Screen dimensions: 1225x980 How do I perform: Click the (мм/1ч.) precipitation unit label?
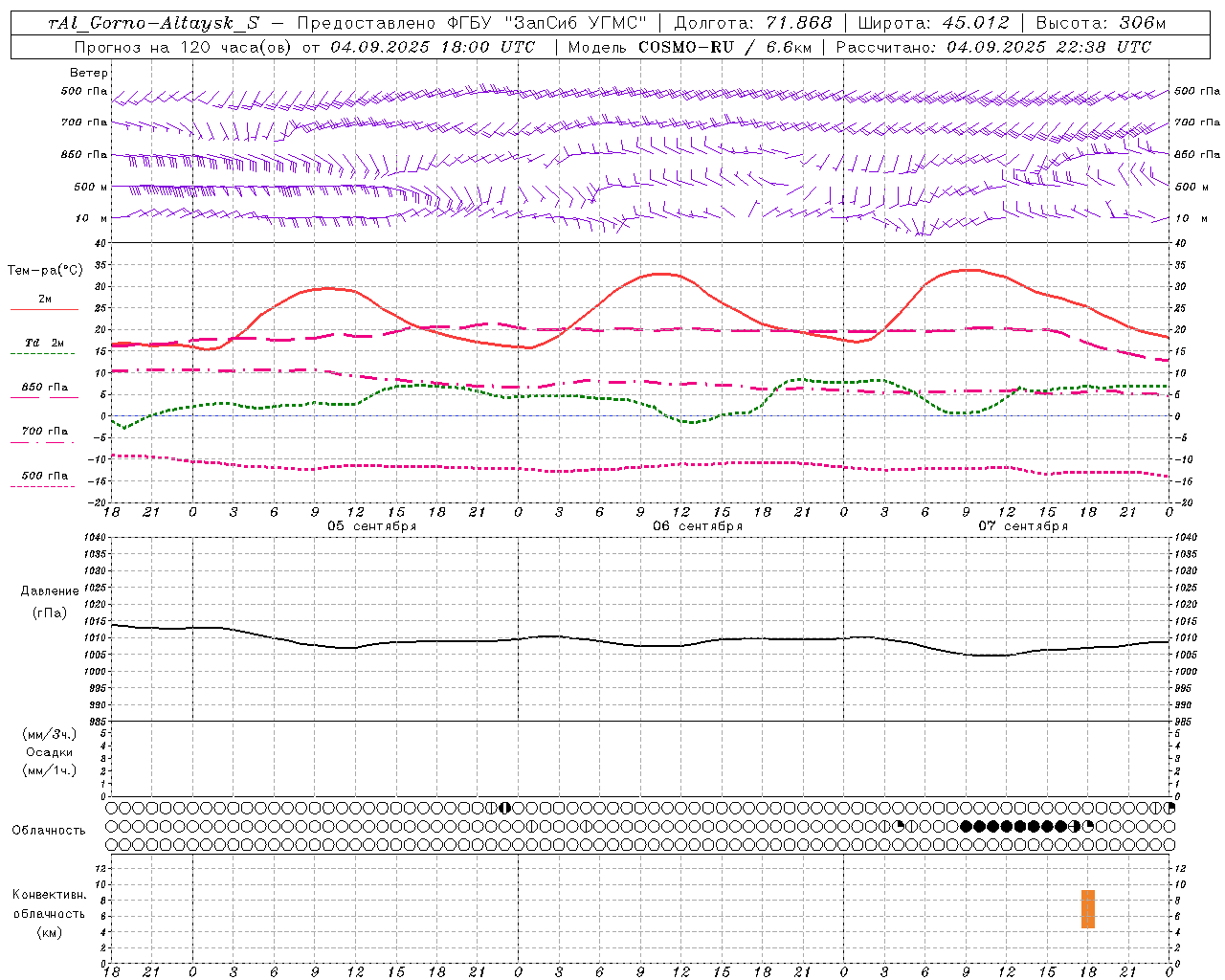[49, 770]
